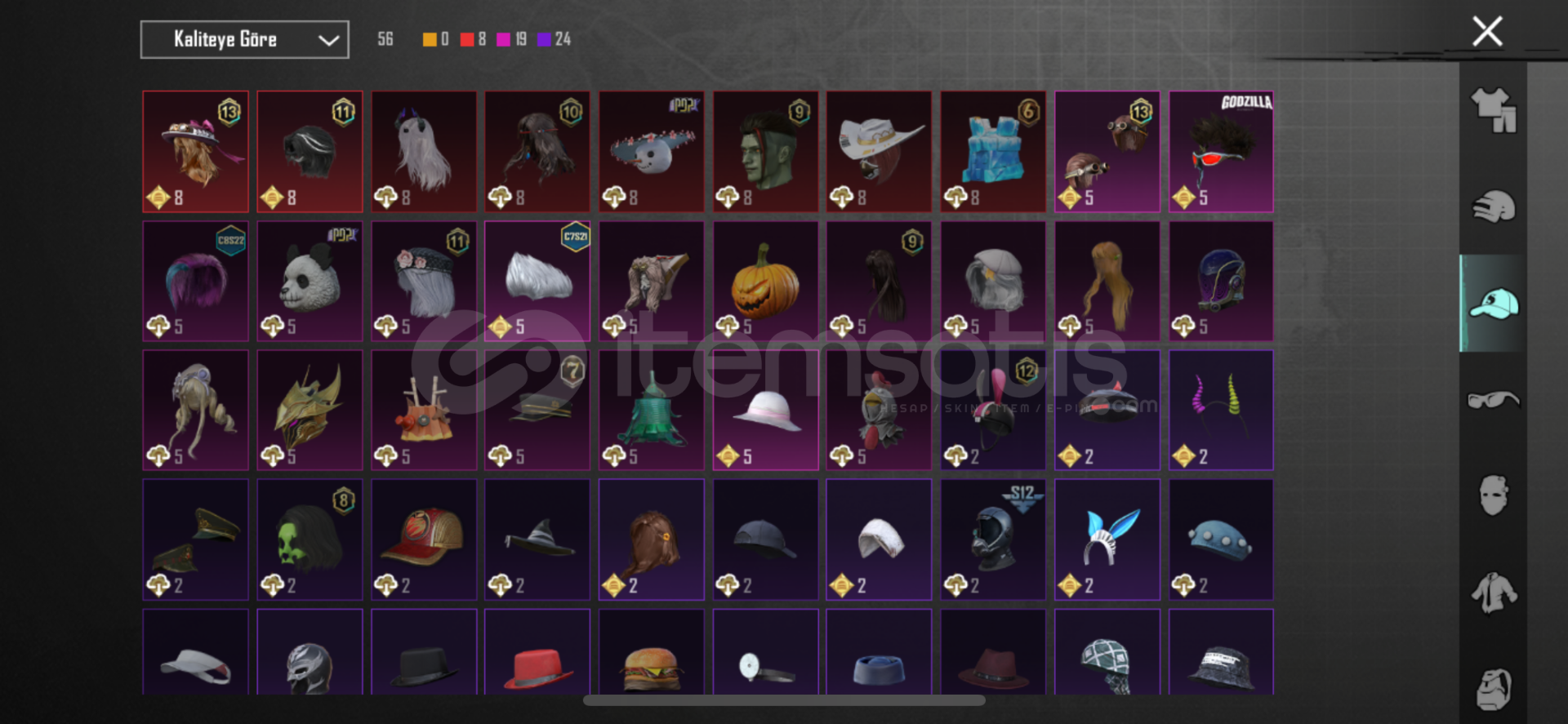The width and height of the screenshot is (1568, 724).
Task: Filter by pink quality color swatch
Action: (x=504, y=39)
